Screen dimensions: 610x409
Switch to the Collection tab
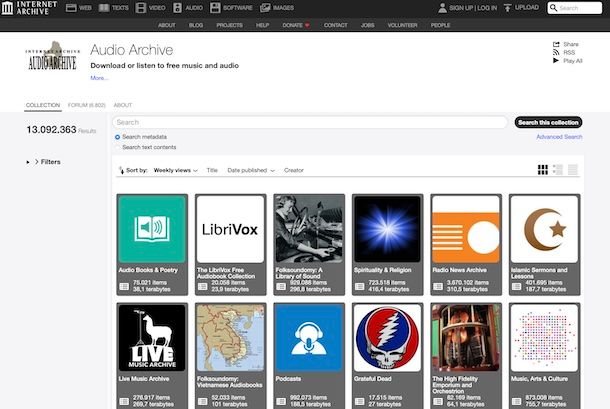[x=43, y=105]
